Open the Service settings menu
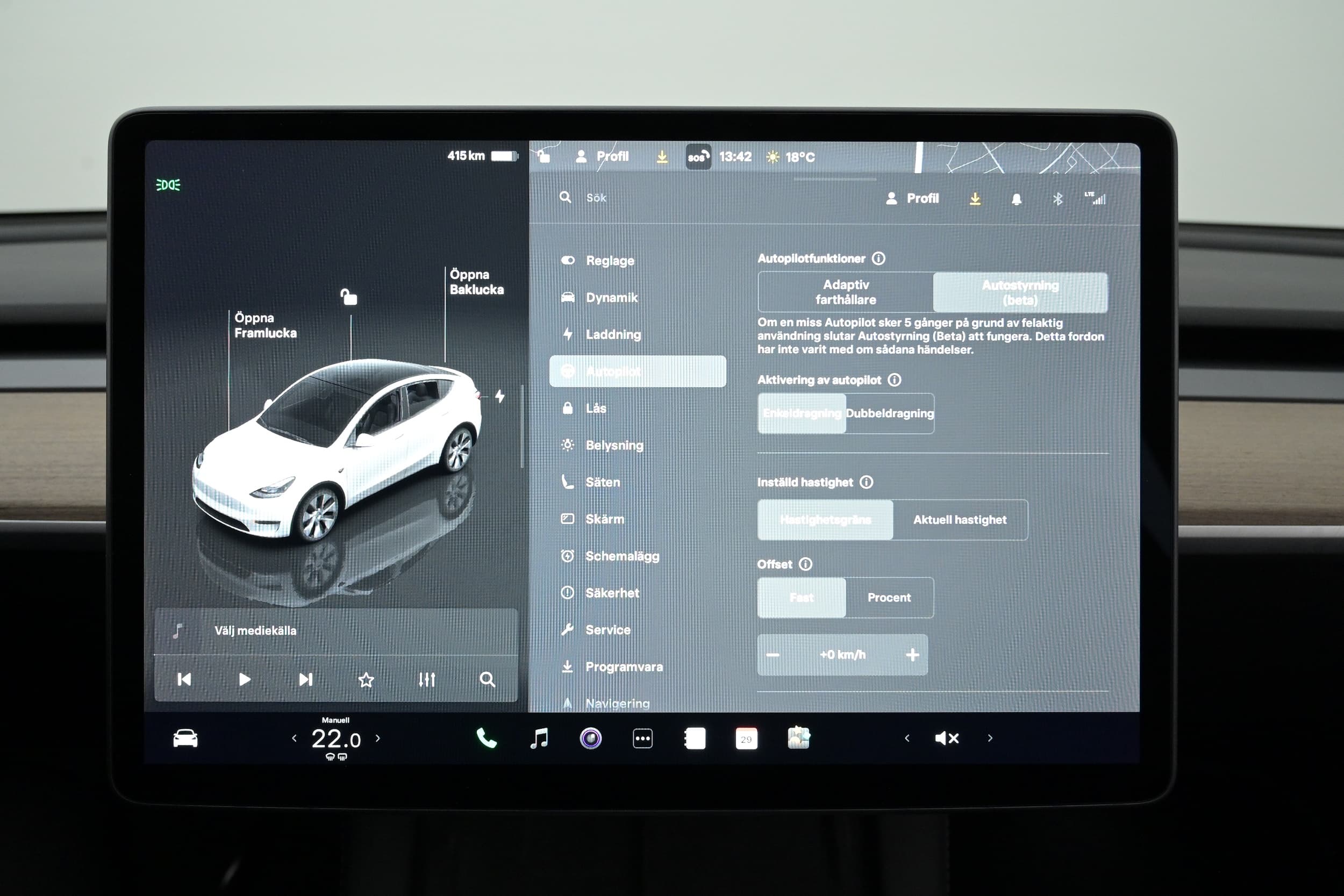The image size is (1344, 896). [x=638, y=630]
